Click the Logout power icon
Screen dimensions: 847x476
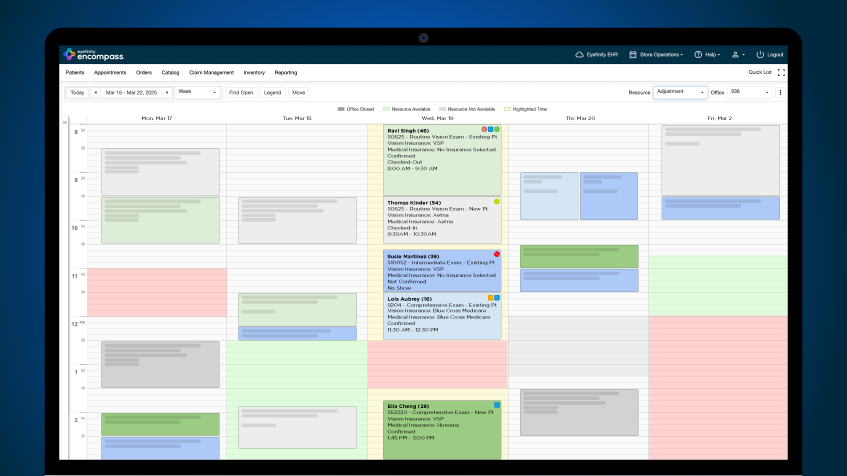coord(760,55)
